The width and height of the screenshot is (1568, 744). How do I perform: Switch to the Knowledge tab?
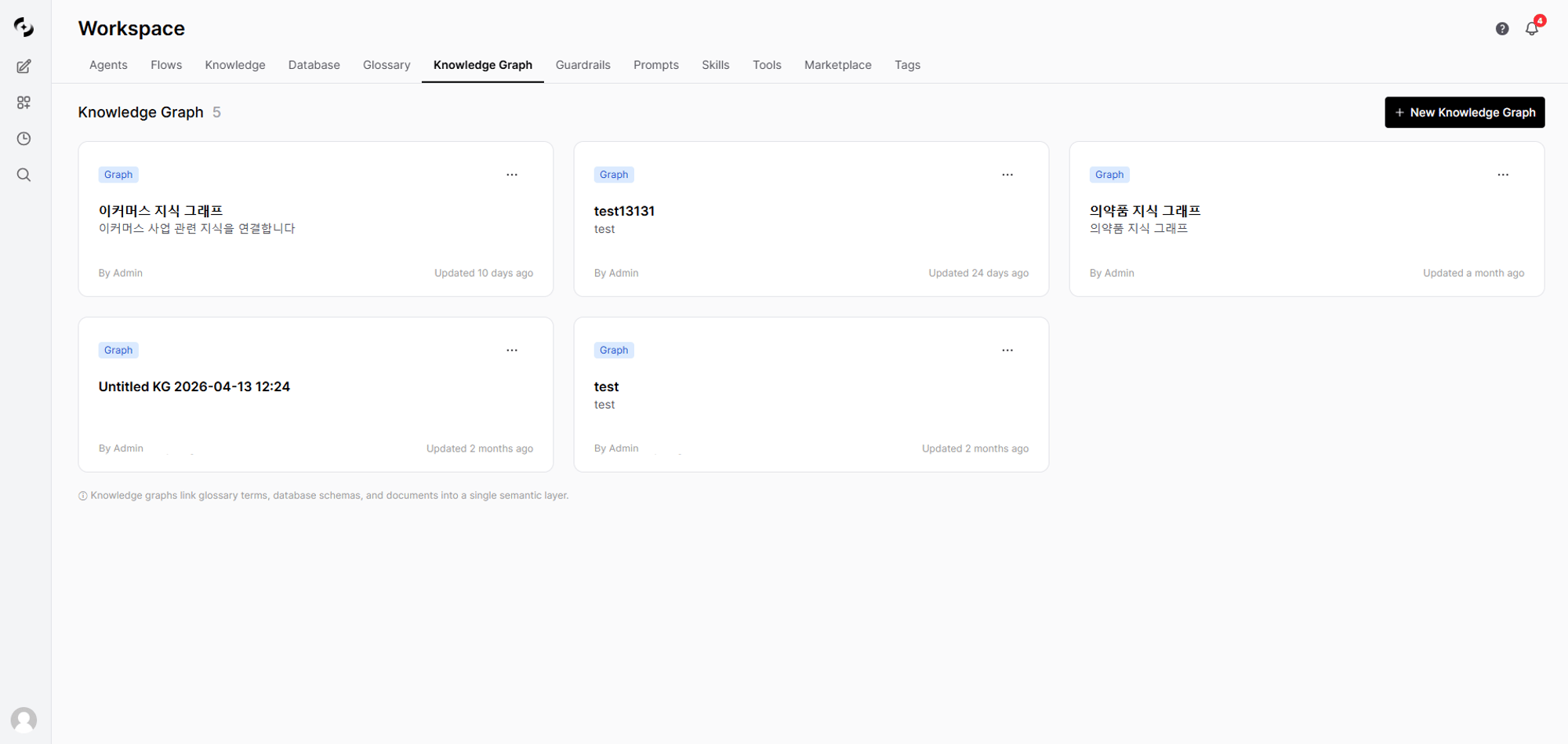(x=235, y=65)
